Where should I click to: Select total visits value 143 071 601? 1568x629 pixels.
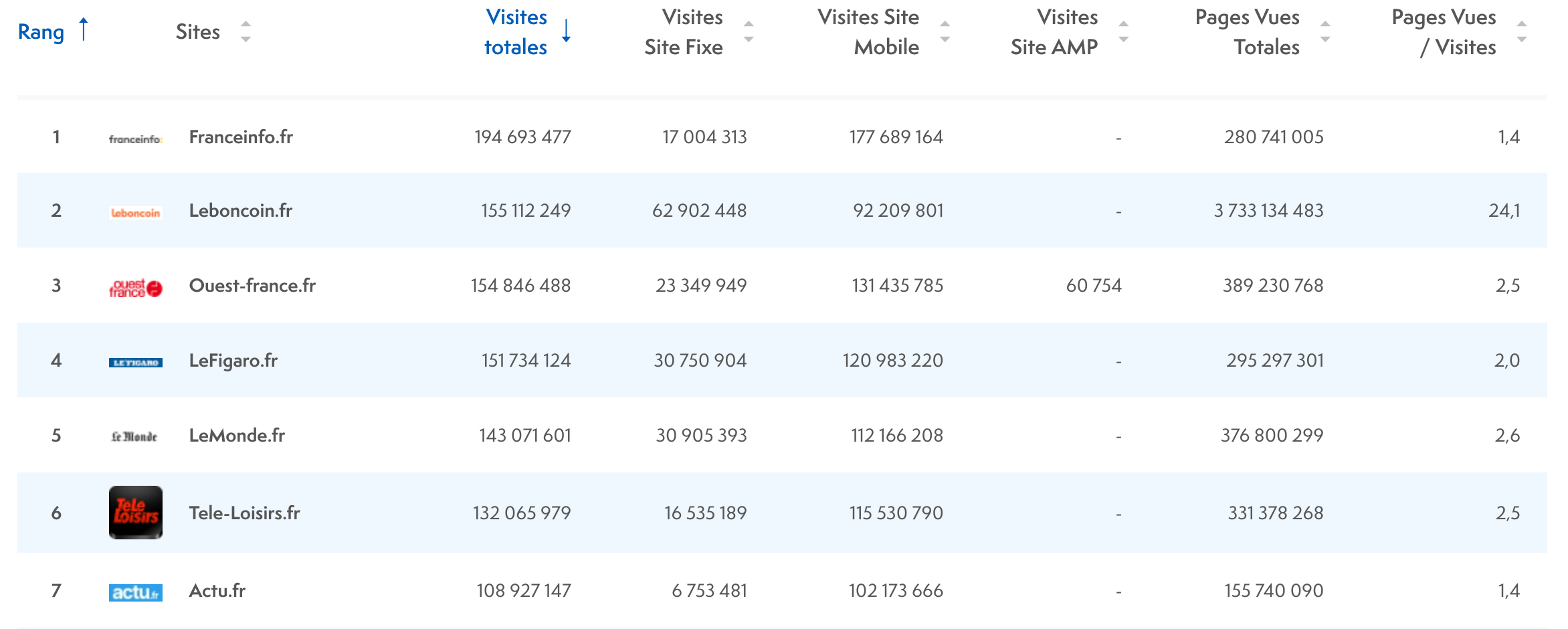[x=525, y=436]
